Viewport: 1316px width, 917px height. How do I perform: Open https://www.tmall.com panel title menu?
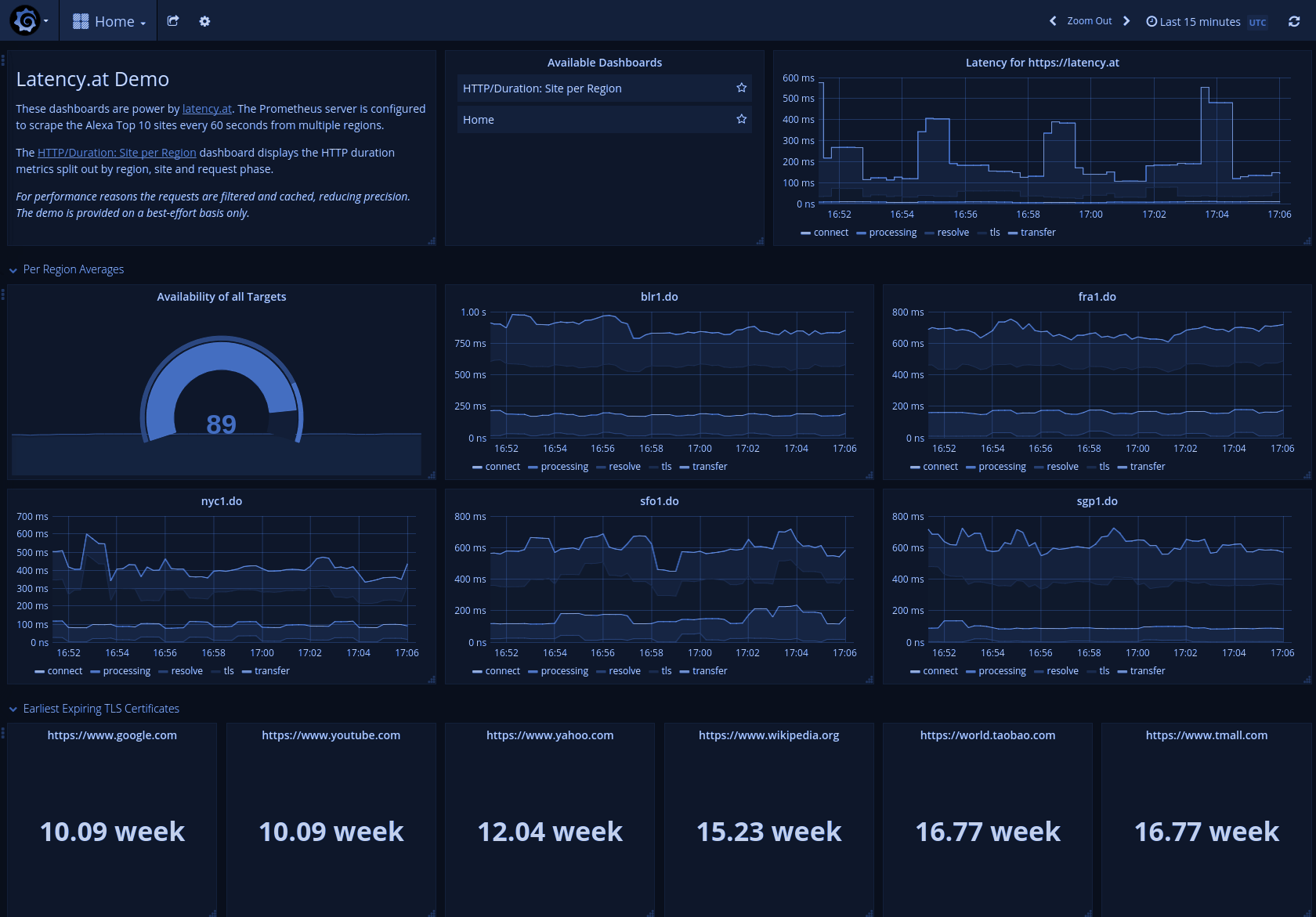pyautogui.click(x=1206, y=735)
